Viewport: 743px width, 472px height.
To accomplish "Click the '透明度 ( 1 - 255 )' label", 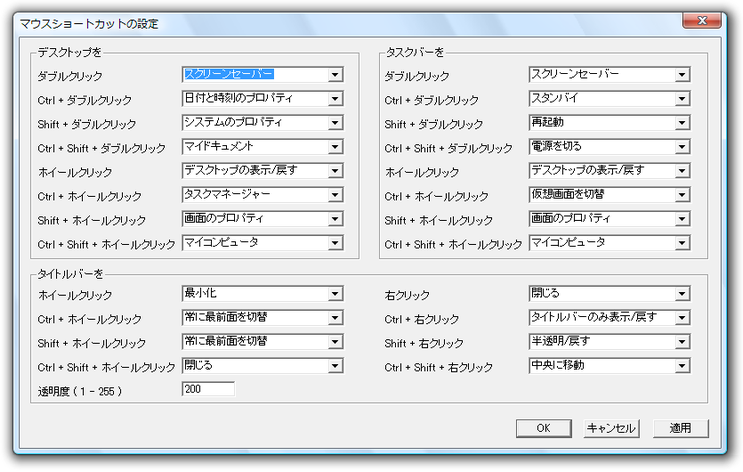I will (x=80, y=391).
